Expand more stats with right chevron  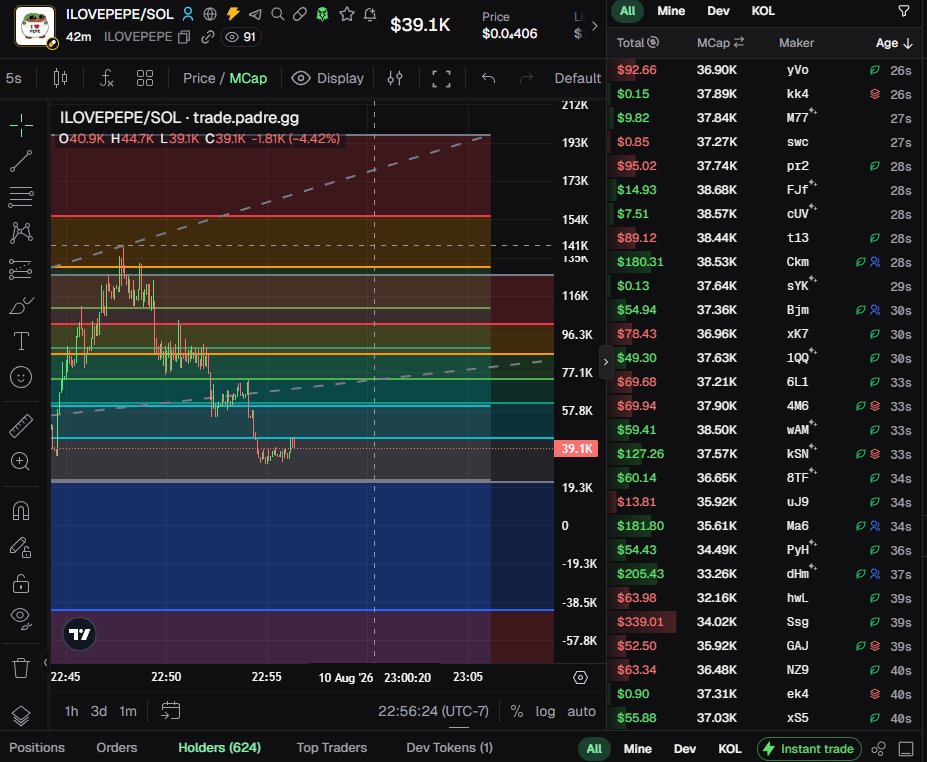click(x=595, y=26)
